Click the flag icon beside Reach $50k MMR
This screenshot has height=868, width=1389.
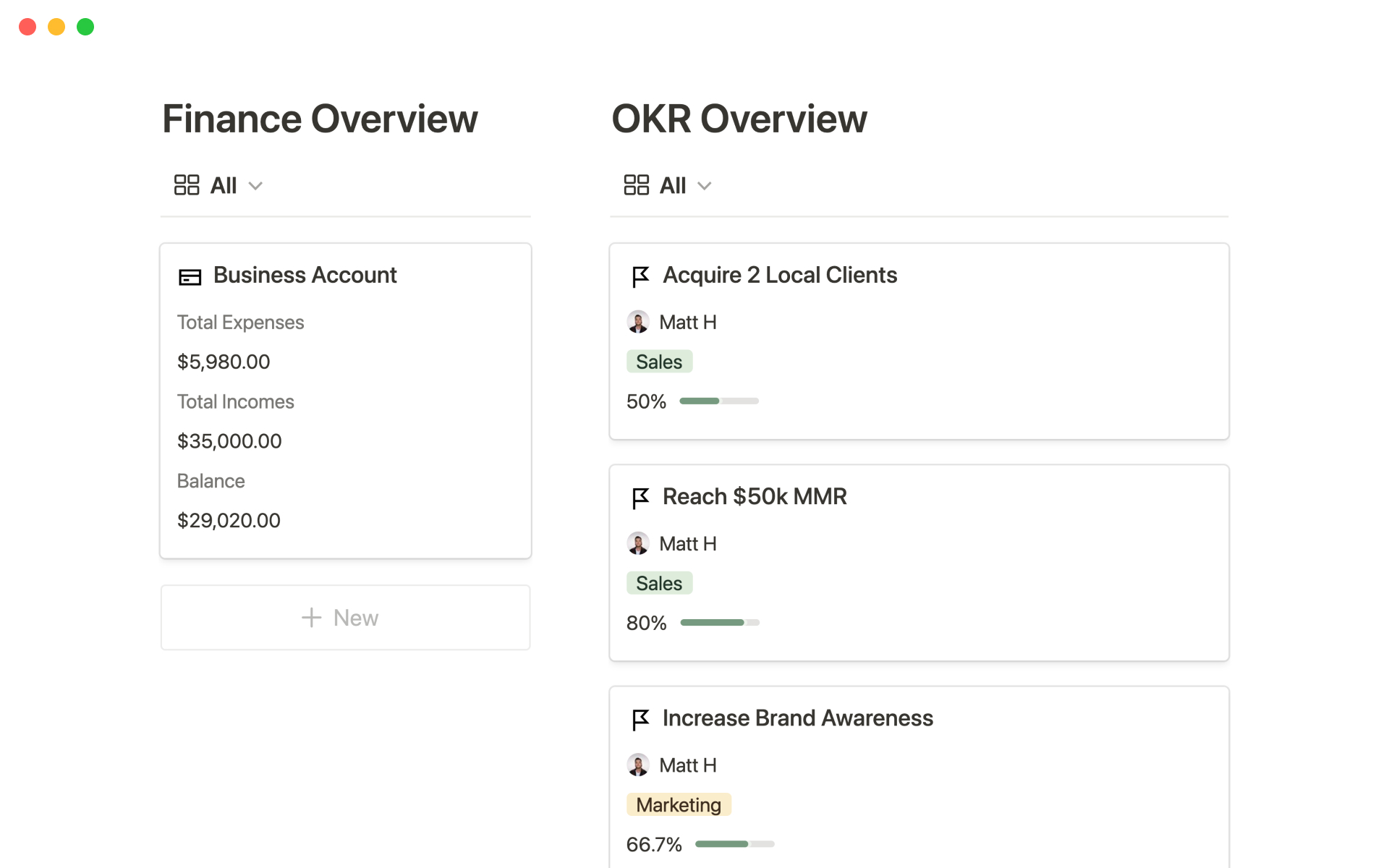640,498
